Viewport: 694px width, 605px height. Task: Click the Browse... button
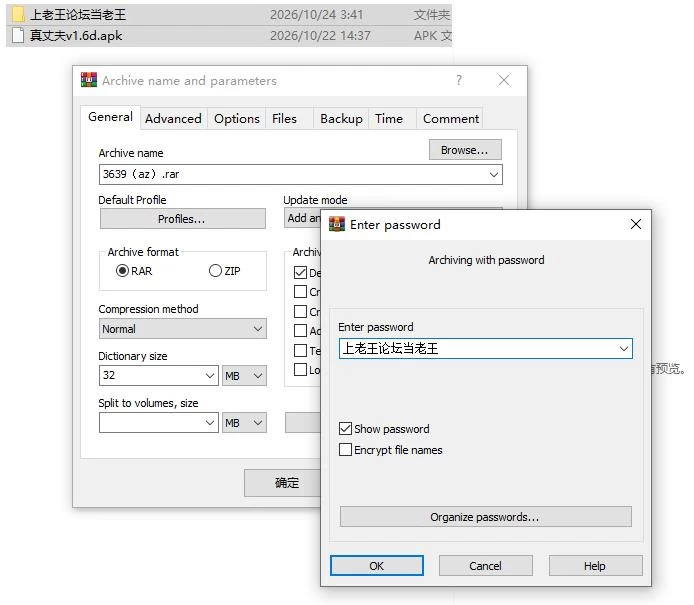pos(465,150)
